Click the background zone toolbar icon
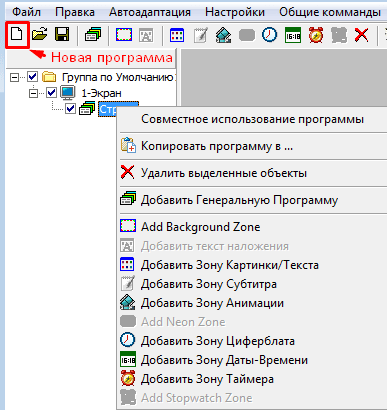Image resolution: width=387 pixels, height=410 pixels. [x=124, y=34]
